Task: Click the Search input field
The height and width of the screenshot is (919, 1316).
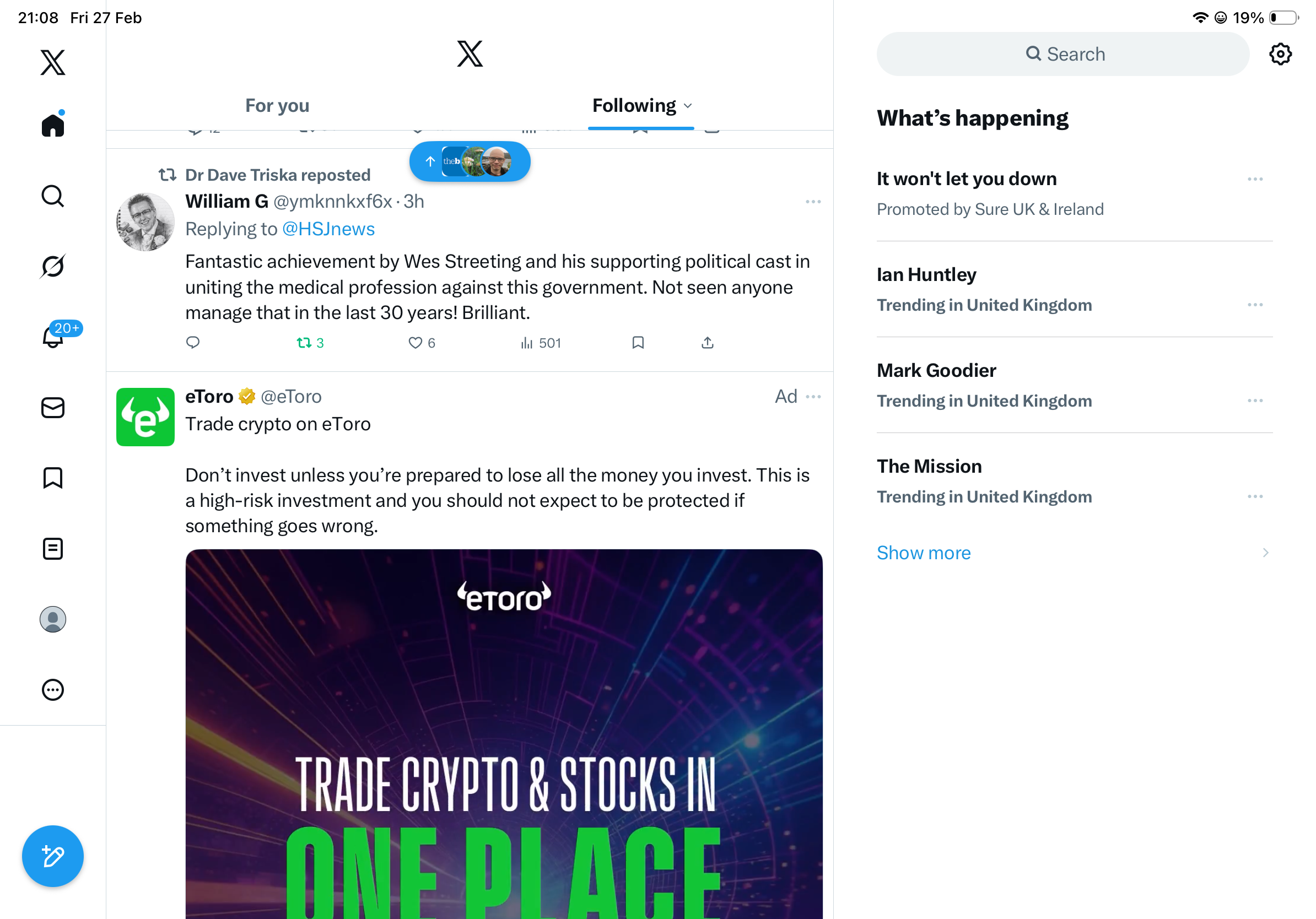Action: tap(1062, 55)
